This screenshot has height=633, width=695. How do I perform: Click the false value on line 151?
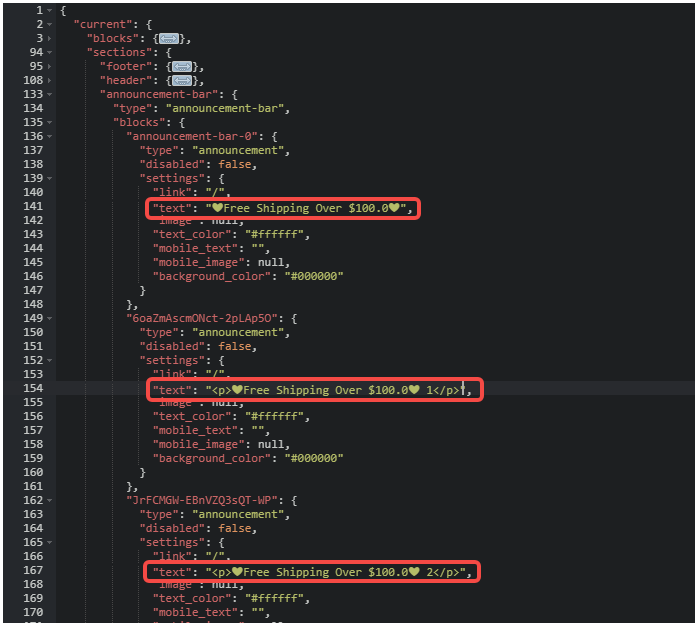click(234, 346)
